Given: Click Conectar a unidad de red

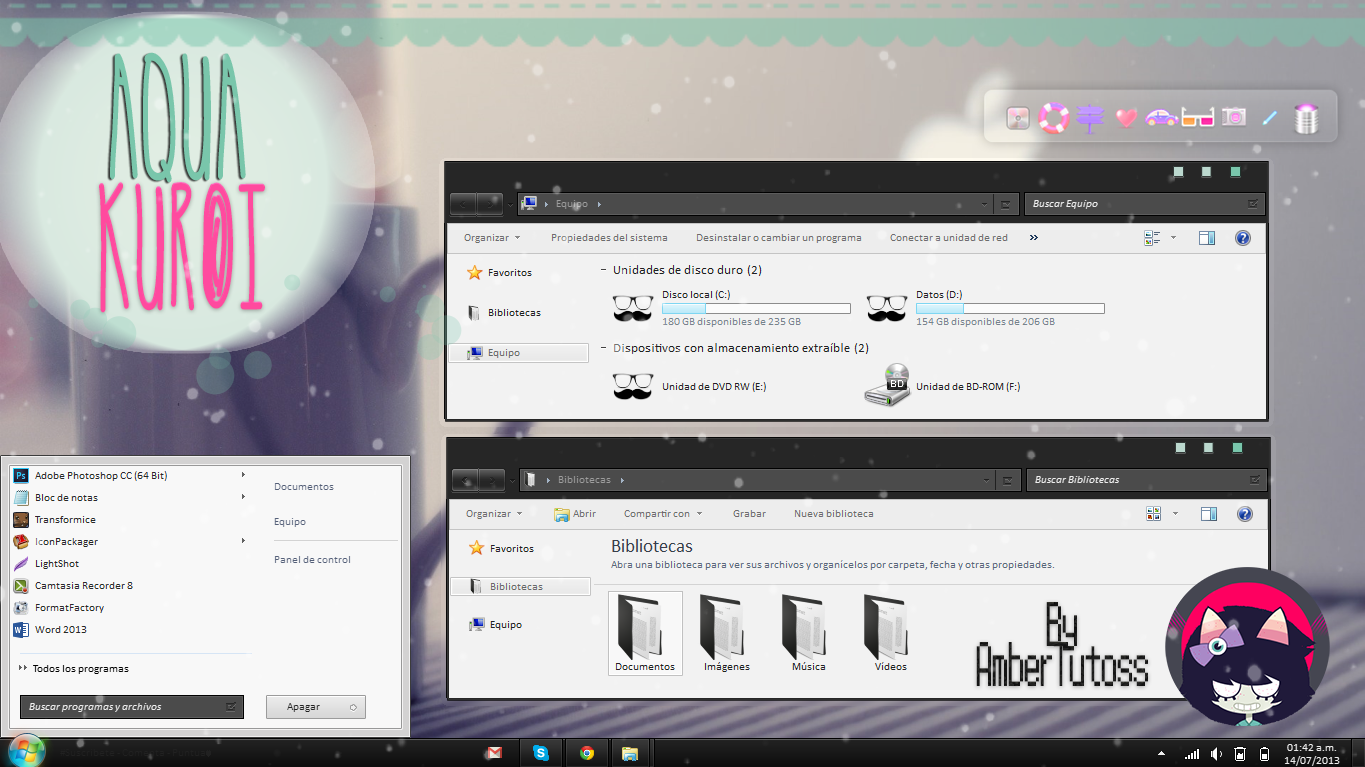Looking at the screenshot, I should [x=949, y=238].
